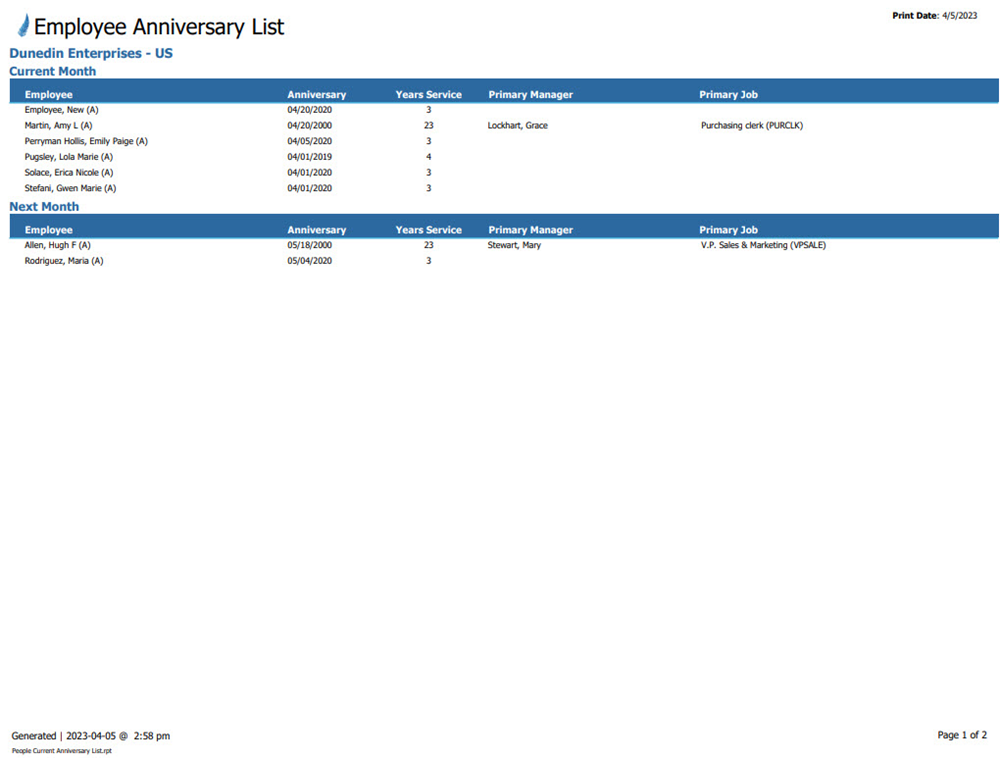1000x758 pixels.
Task: Click the Page 1 of 2 indicator
Action: [x=961, y=735]
